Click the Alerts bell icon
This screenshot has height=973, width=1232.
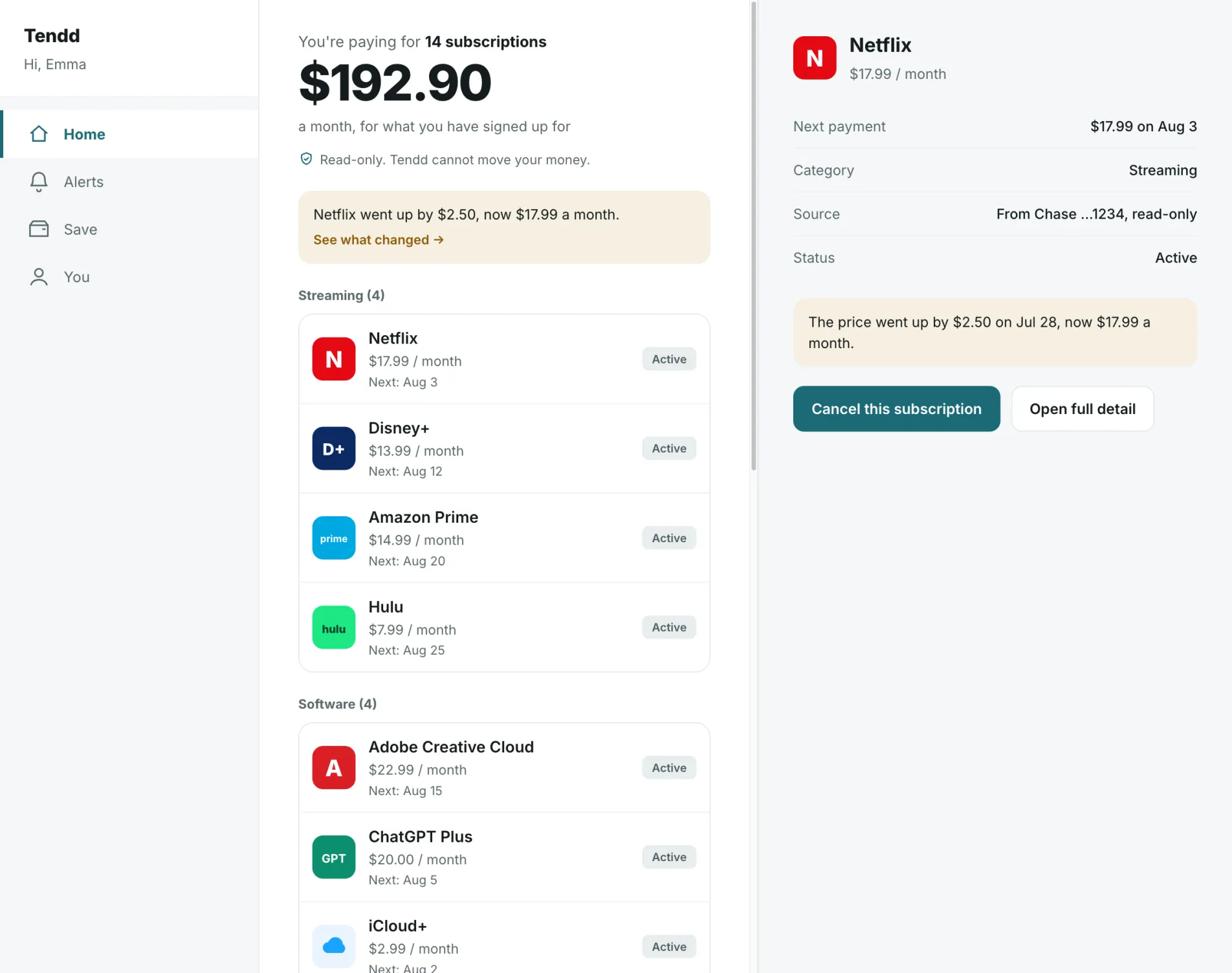click(39, 182)
